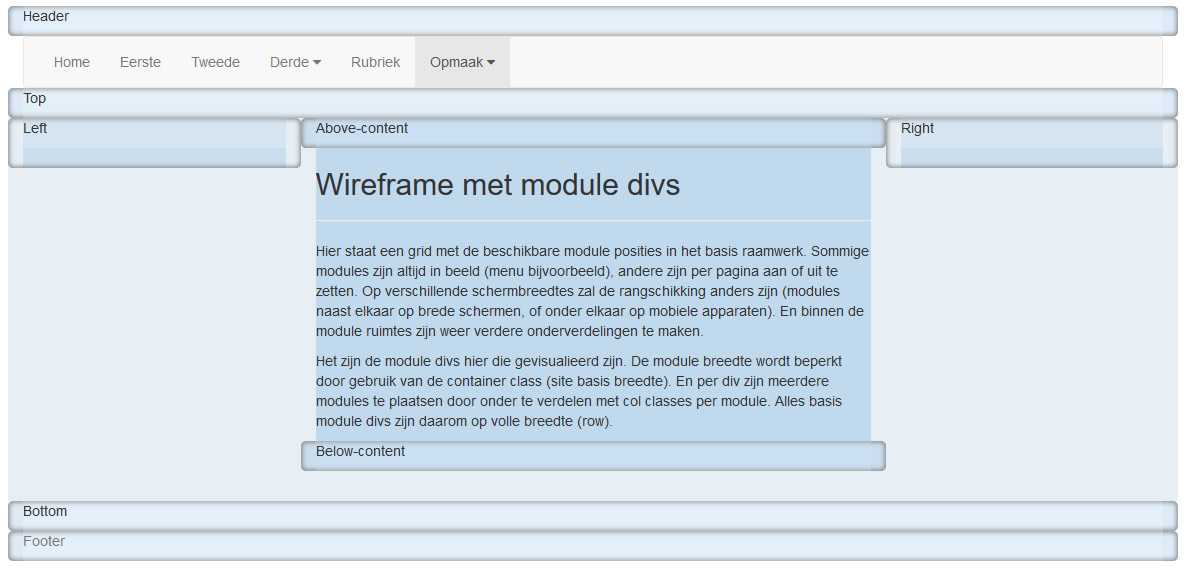
Task: Select the Tweede menu item
Action: click(216, 62)
